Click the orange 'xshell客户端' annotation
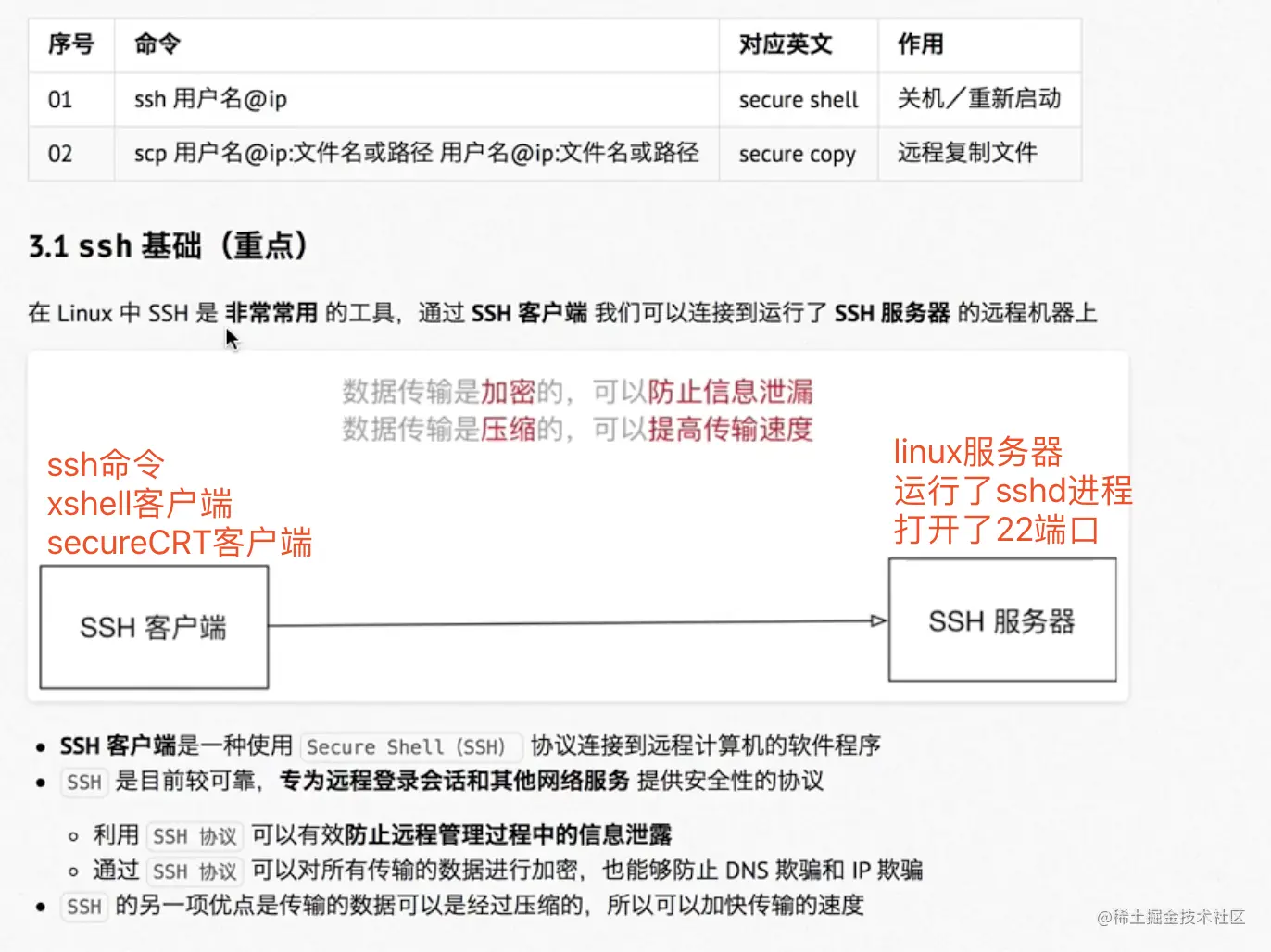Viewport: 1271px width, 952px height. coord(140,504)
